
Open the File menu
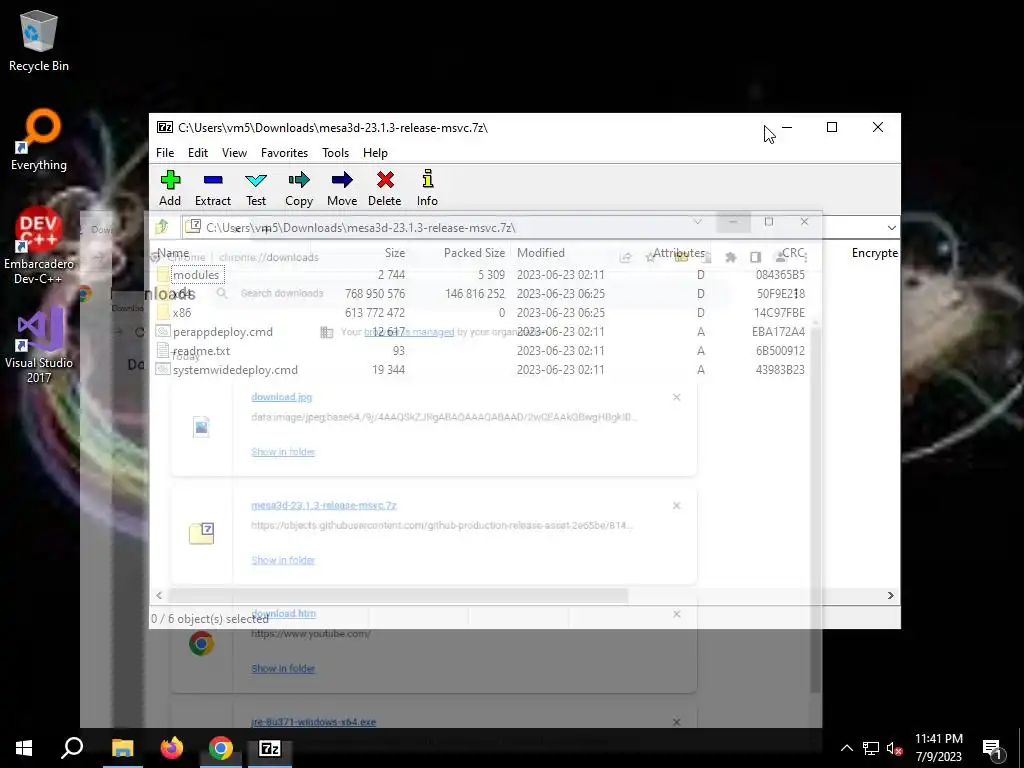click(x=165, y=153)
